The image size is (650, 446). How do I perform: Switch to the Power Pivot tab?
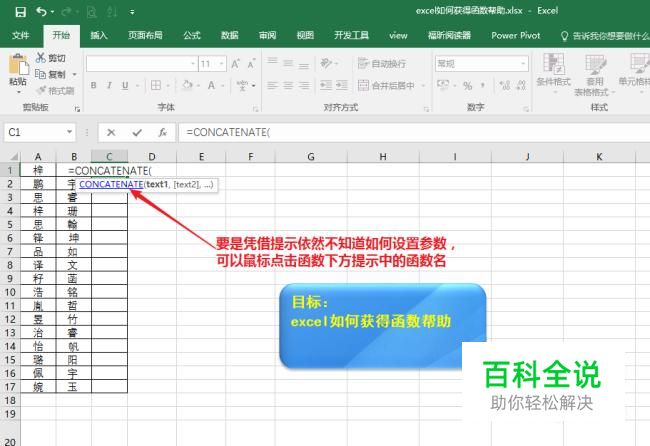(516, 35)
